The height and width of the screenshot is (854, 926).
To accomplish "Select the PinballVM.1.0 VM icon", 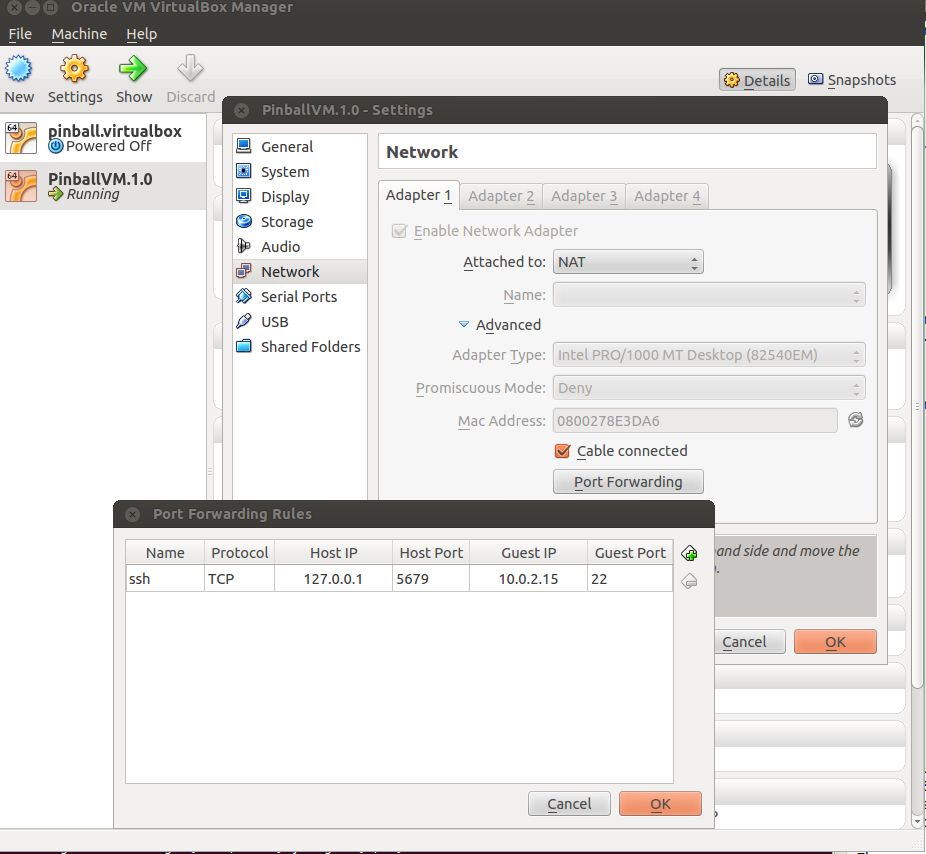I will point(21,185).
